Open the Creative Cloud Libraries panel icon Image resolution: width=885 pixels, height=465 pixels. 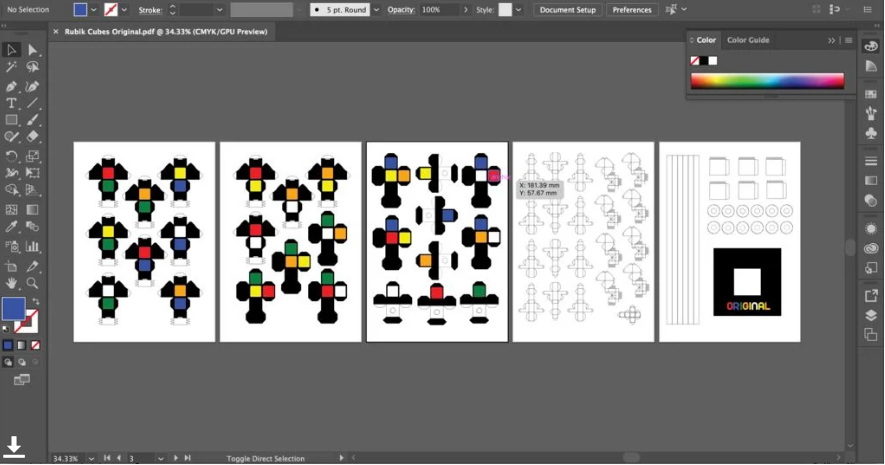coord(871,248)
